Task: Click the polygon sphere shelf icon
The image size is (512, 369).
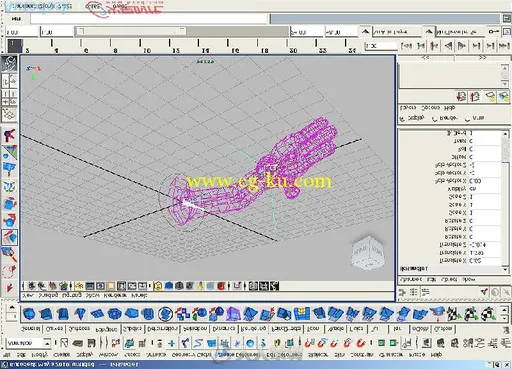Action: (29, 314)
